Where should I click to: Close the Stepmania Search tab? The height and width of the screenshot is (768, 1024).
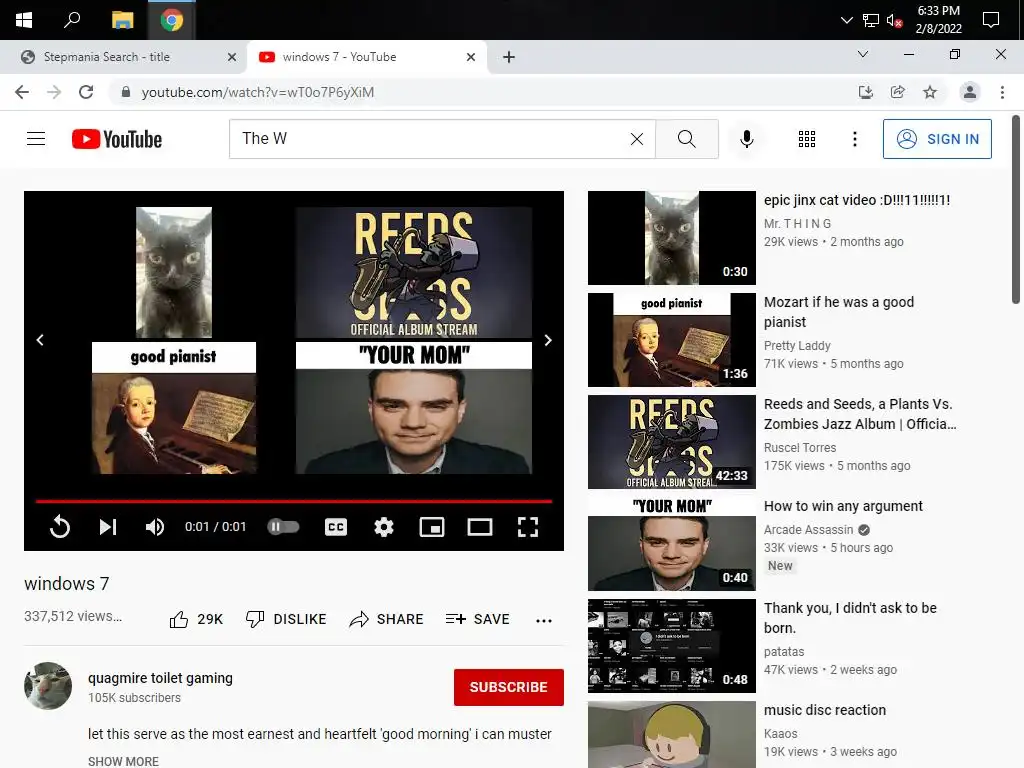click(x=231, y=57)
